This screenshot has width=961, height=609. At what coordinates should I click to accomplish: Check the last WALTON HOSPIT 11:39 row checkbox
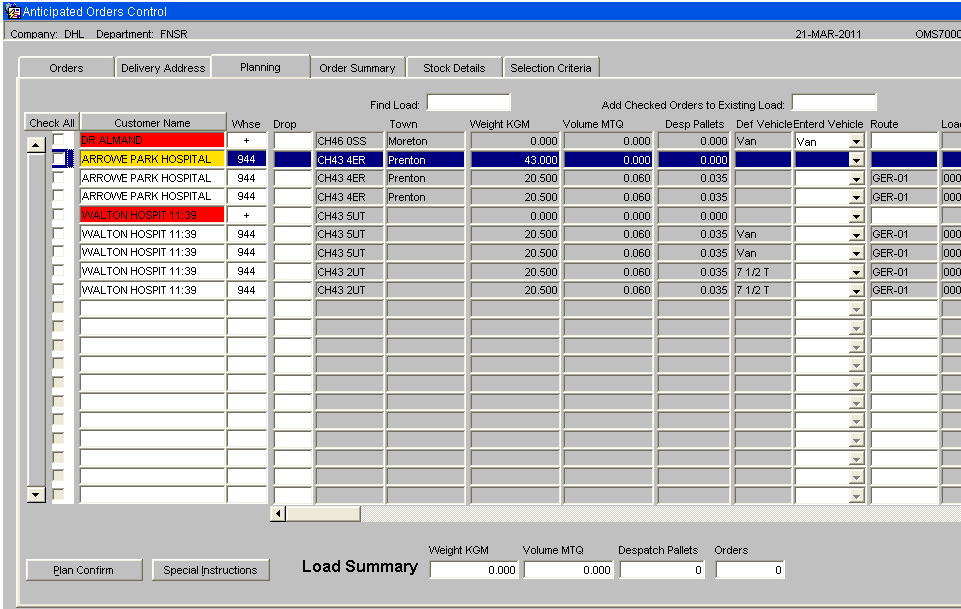(x=58, y=290)
